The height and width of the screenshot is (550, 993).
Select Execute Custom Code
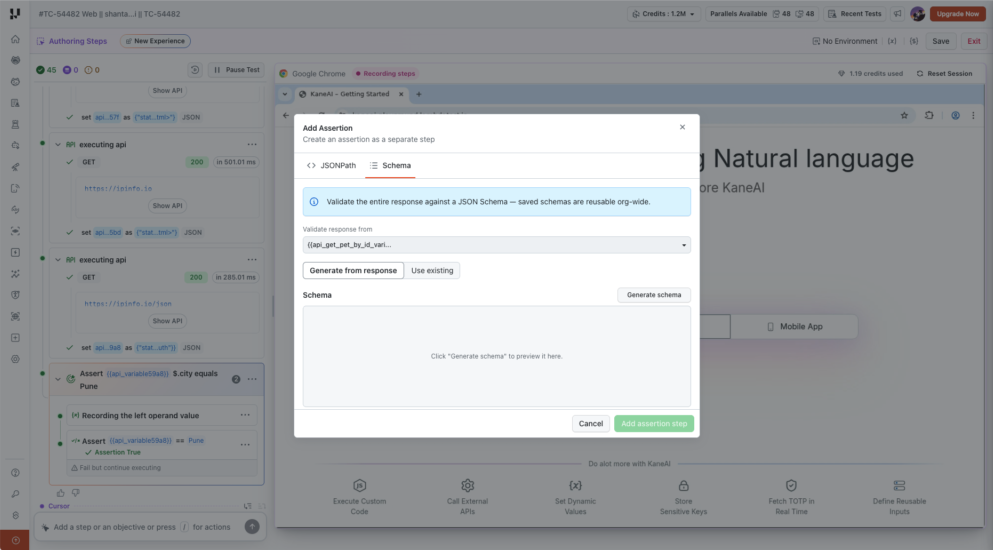coord(359,497)
